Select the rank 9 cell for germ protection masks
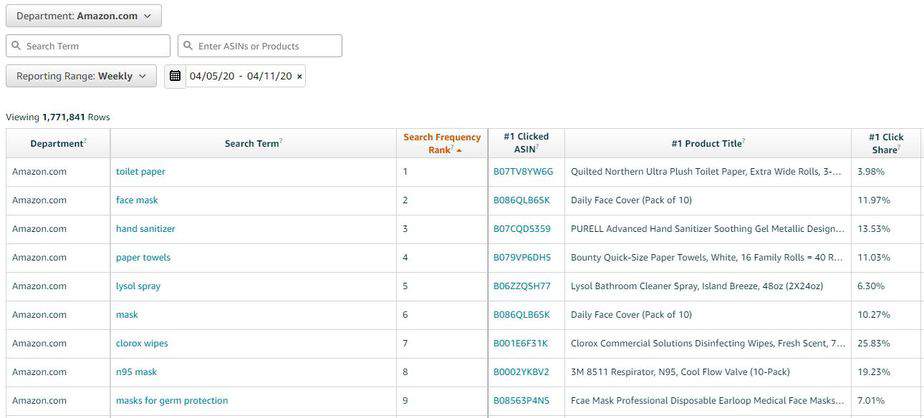924x418 pixels. tap(442, 401)
